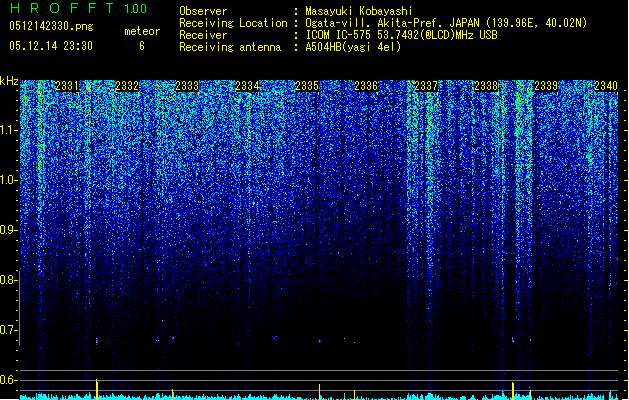Screen dimensions: 629x400
Task: Click the 2331 time marker
Action: [67, 86]
